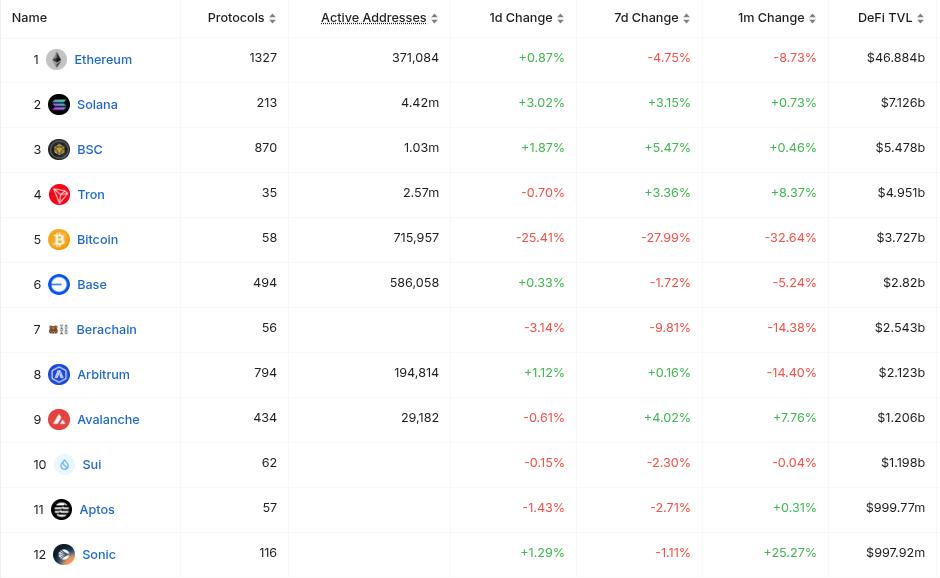Click the Avalanche chain logo icon

pyautogui.click(x=59, y=420)
